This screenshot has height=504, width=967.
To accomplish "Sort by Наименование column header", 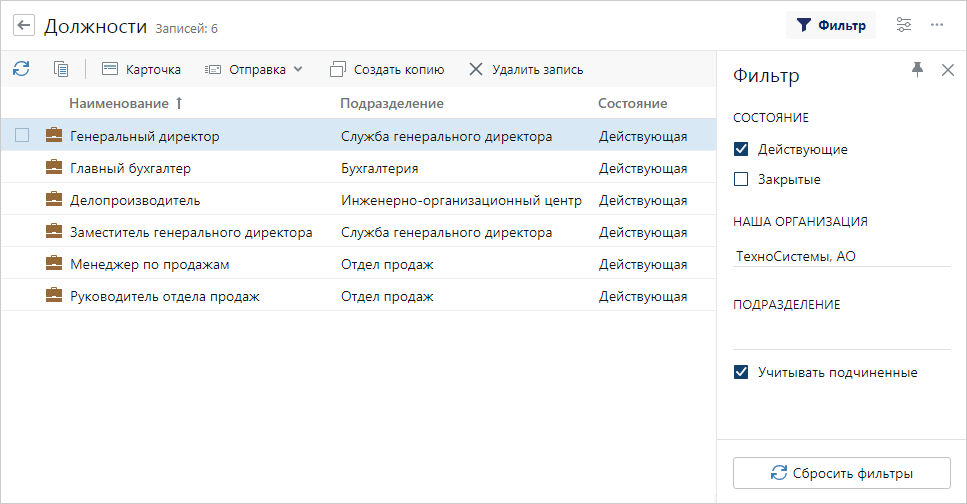I will [119, 103].
